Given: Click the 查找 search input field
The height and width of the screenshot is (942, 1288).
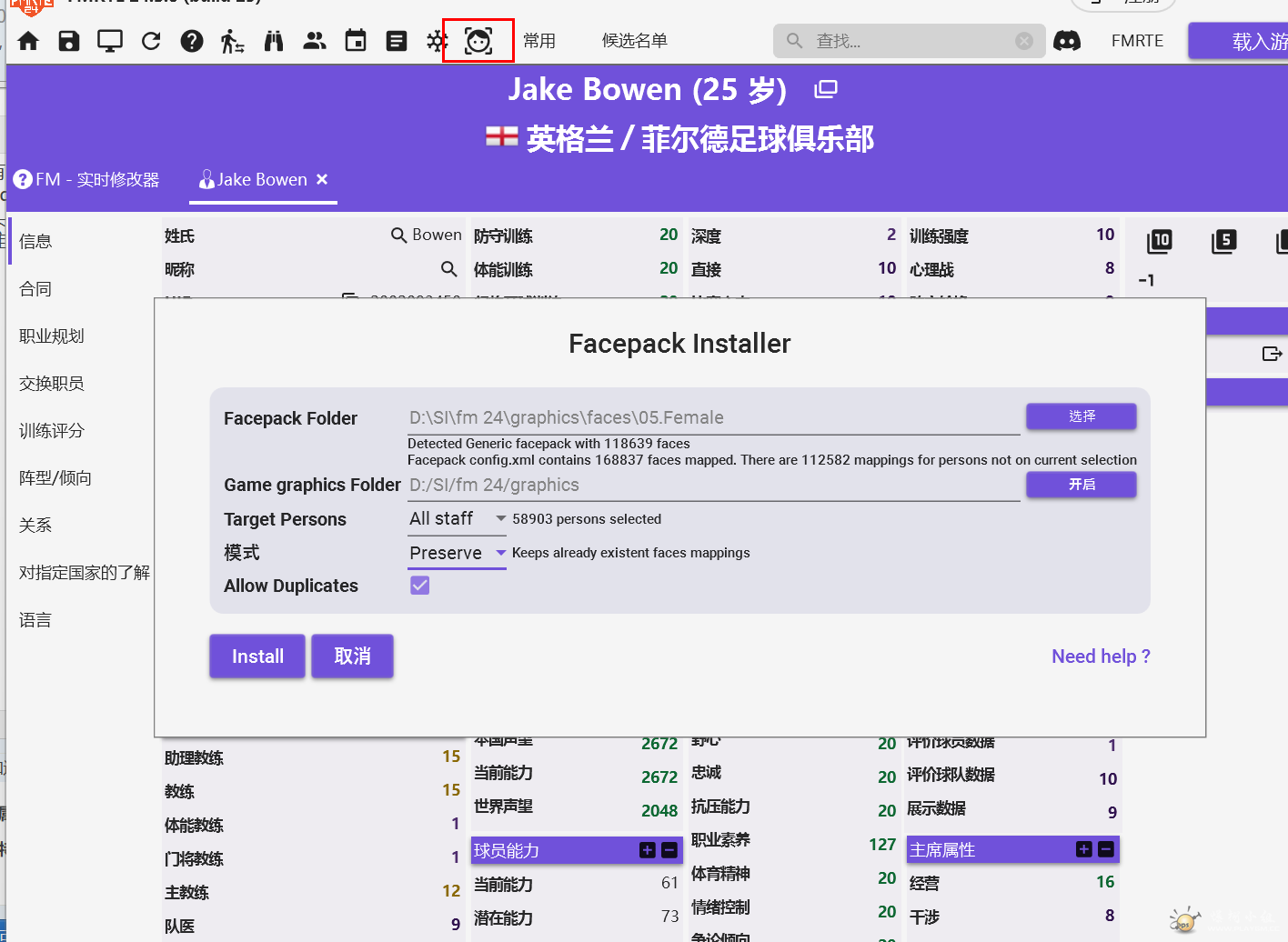Looking at the screenshot, I should [x=910, y=41].
